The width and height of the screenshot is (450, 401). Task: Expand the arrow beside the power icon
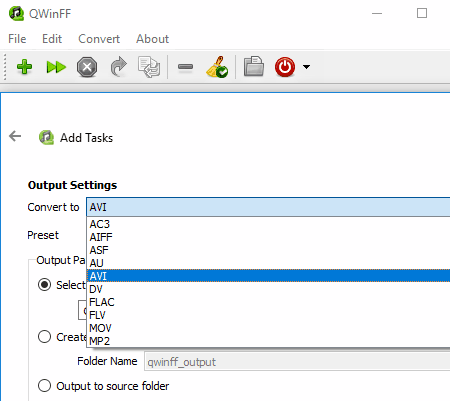306,67
